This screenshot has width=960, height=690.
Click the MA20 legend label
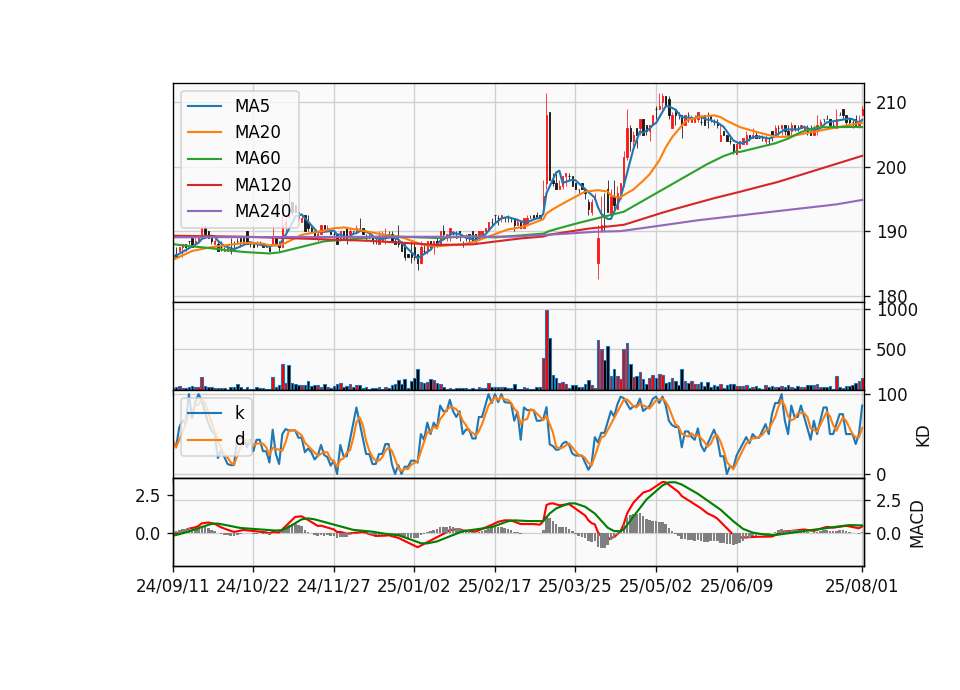coord(257,132)
